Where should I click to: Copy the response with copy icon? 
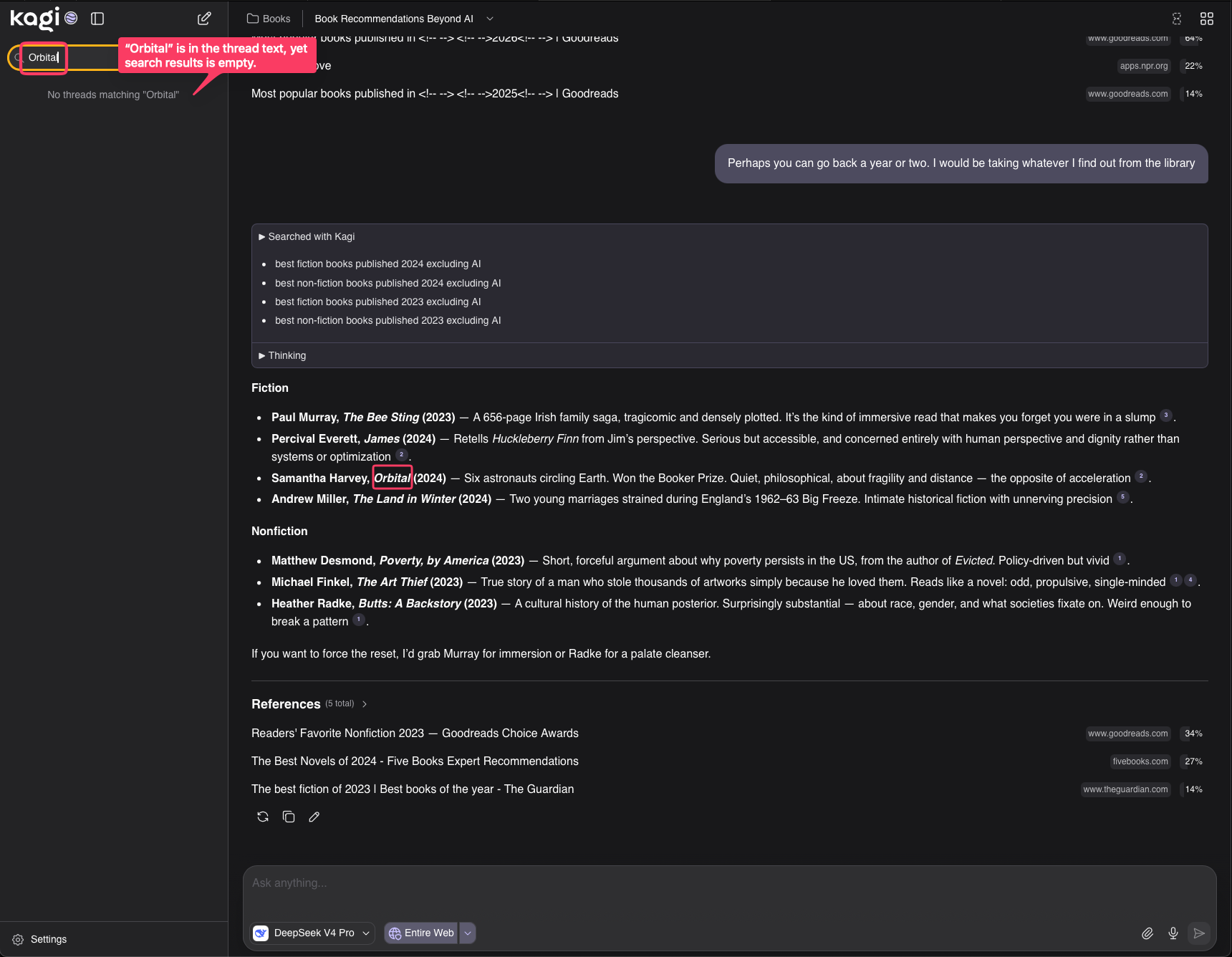[289, 817]
